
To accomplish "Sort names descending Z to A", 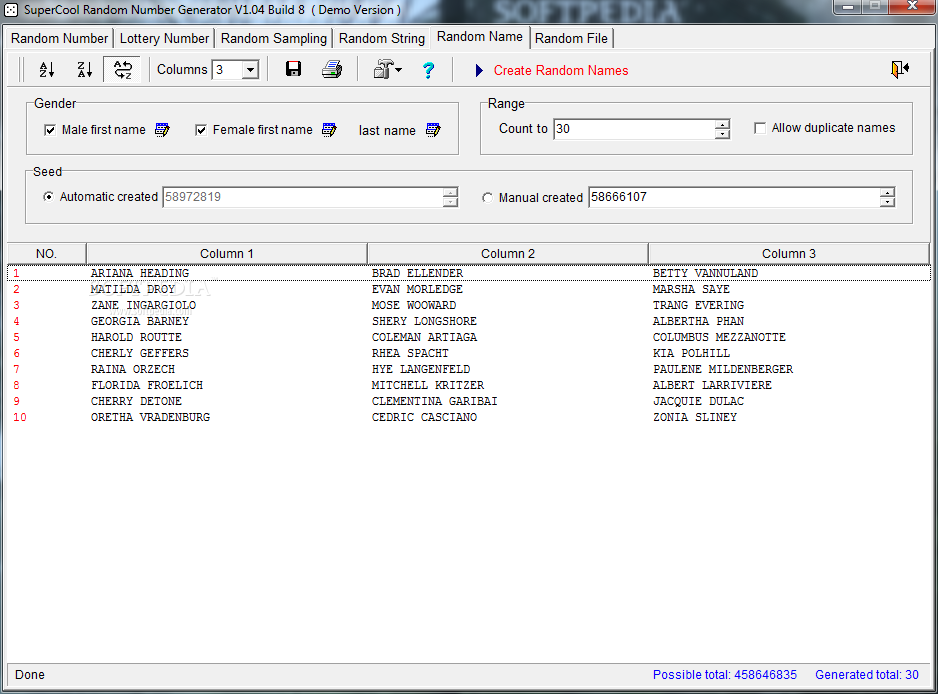I will point(85,70).
